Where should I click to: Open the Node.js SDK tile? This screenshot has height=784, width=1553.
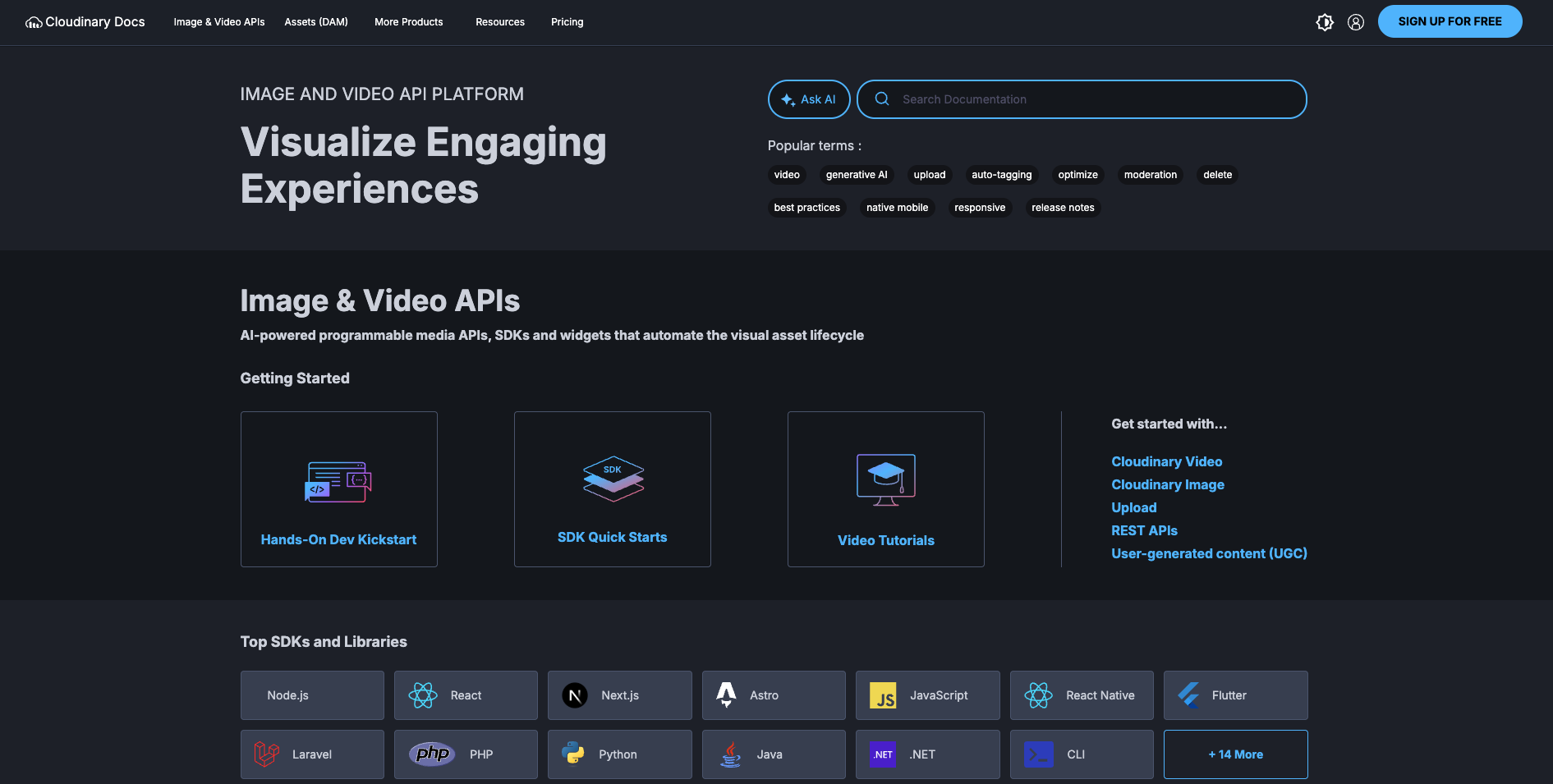312,695
